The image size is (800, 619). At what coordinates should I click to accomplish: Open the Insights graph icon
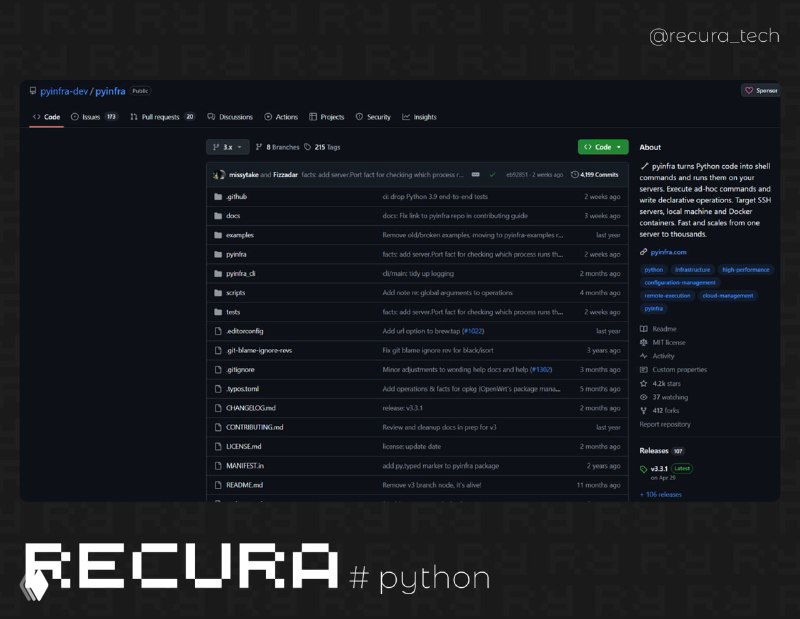coord(406,117)
